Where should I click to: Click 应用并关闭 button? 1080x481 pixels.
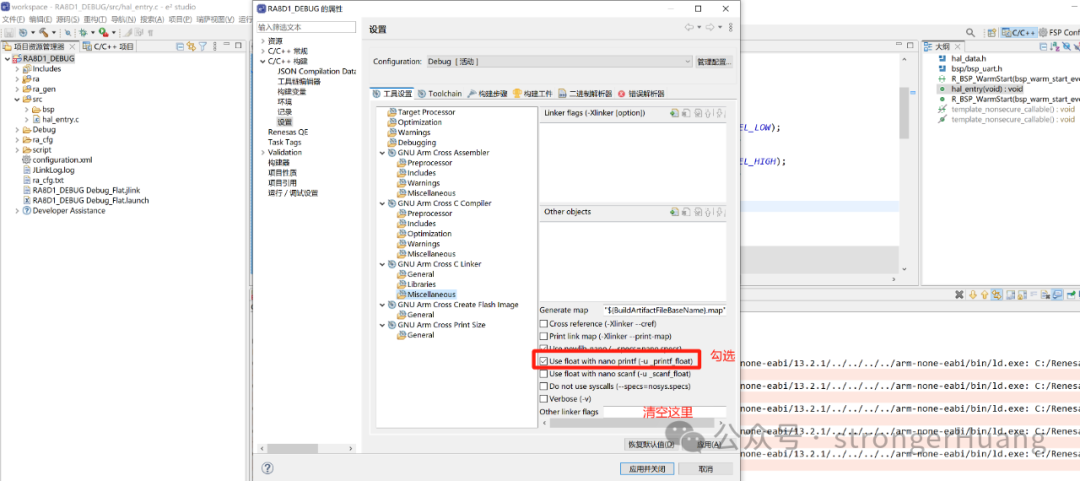647,469
